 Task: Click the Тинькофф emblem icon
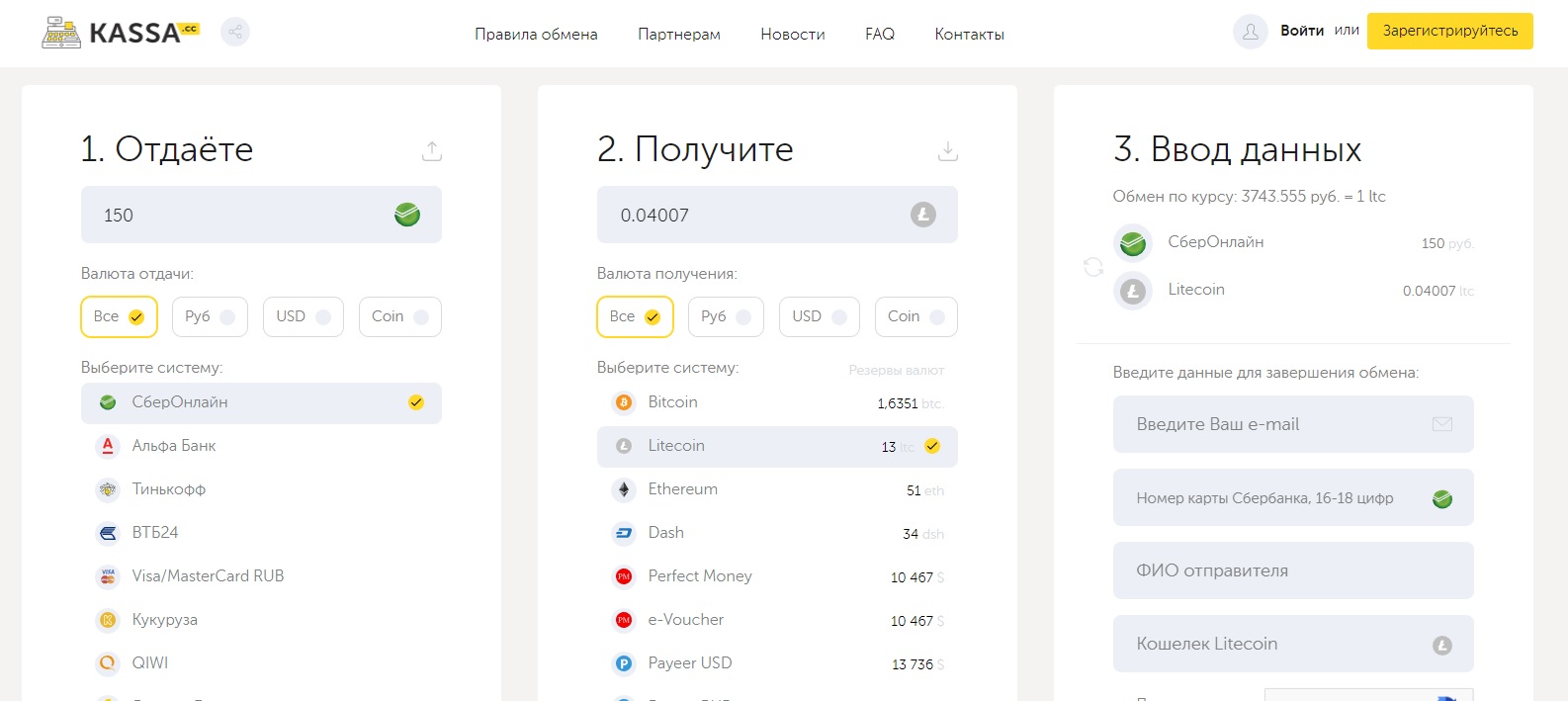point(108,489)
